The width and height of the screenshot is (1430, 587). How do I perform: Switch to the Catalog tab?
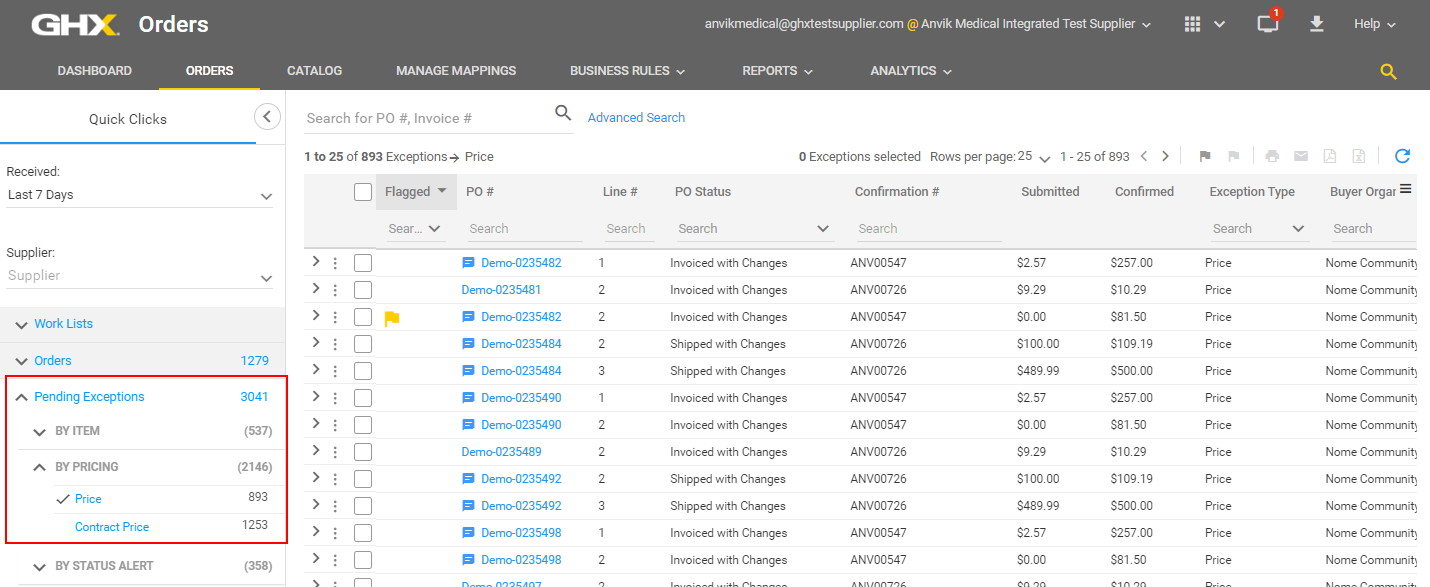point(314,71)
